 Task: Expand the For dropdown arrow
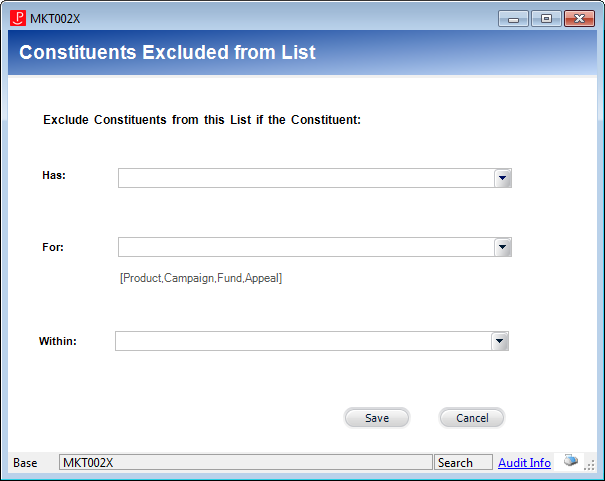click(x=502, y=247)
